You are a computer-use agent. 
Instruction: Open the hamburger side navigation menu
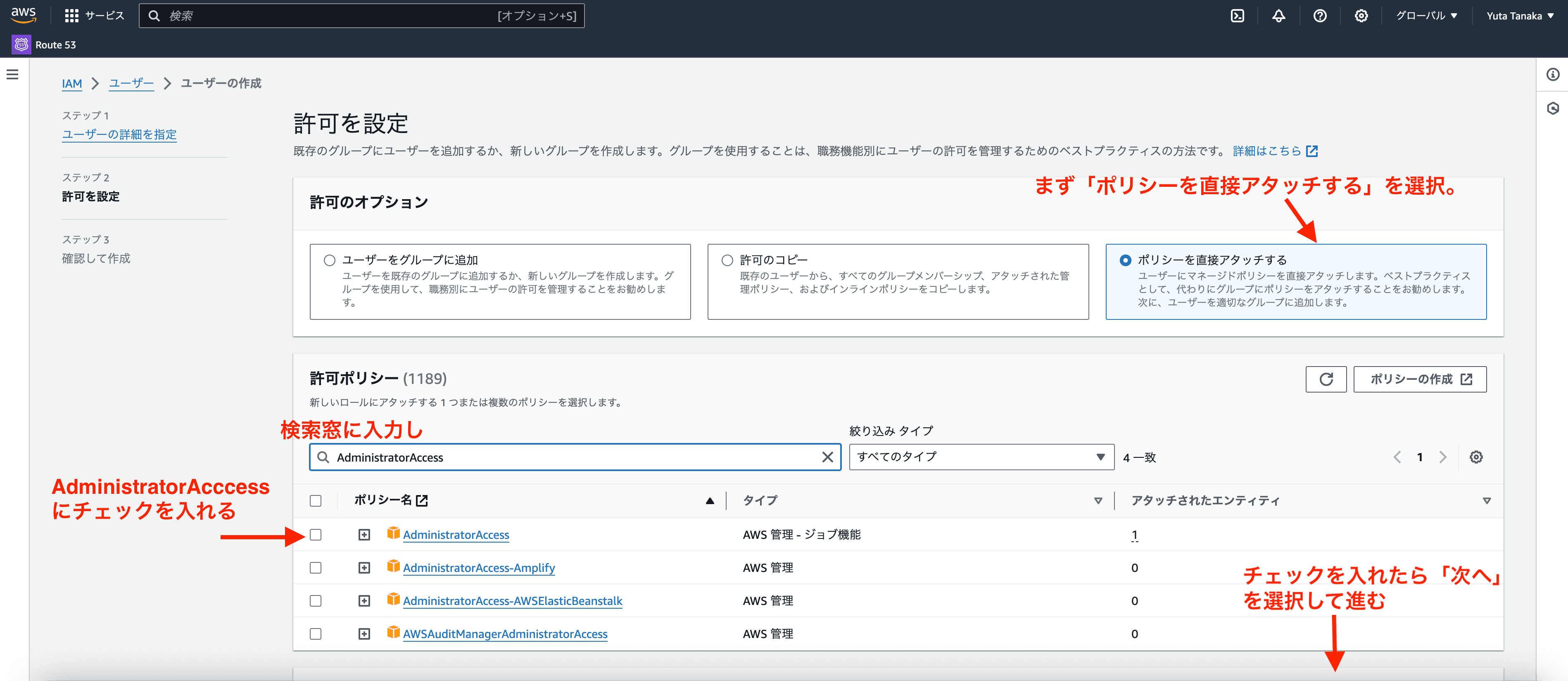tap(12, 74)
